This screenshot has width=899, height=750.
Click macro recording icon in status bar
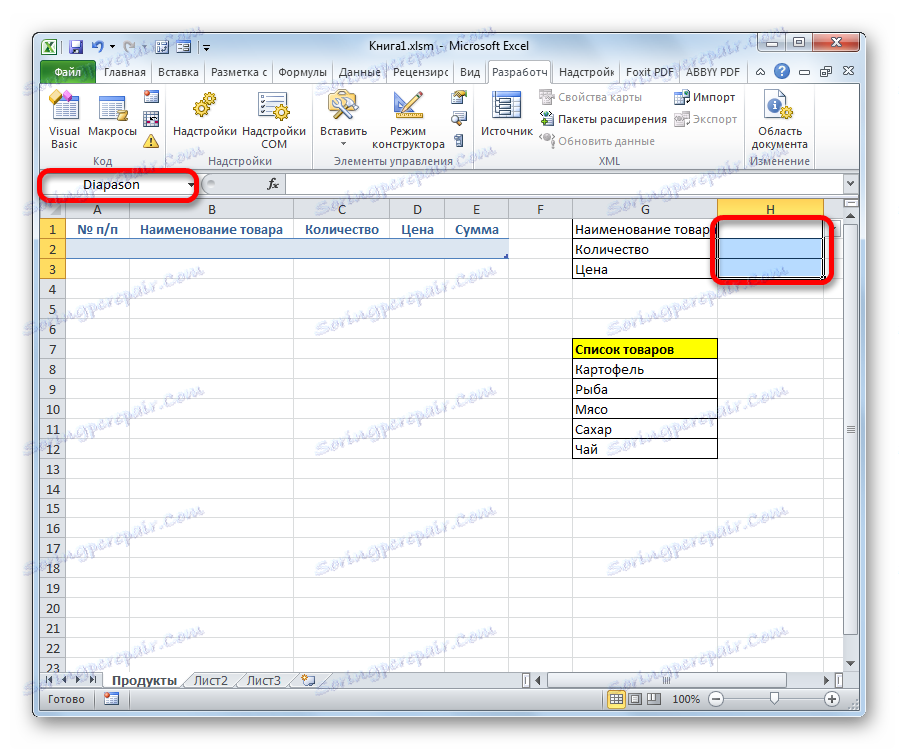pyautogui.click(x=111, y=699)
